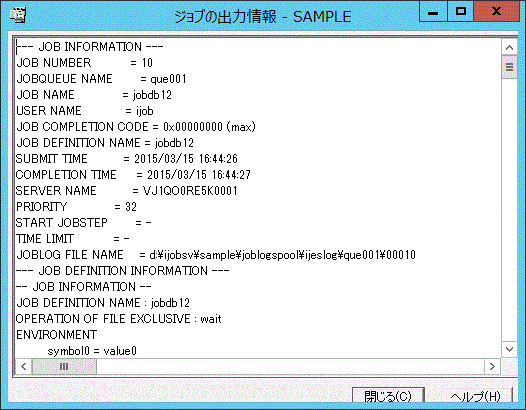Click the vertical scrollbar down arrow
The height and width of the screenshot is (410, 526).
pos(509,349)
